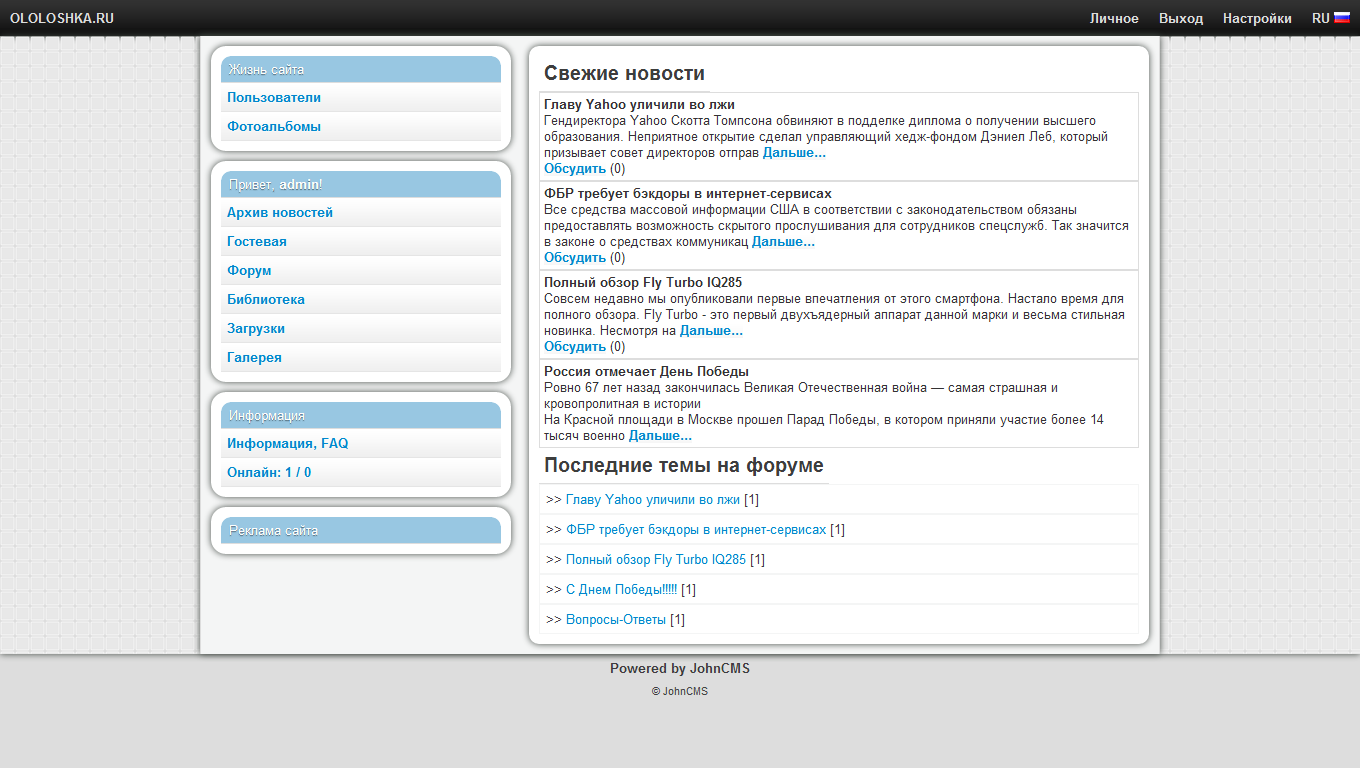The image size is (1360, 768).
Task: Navigate to the Форум section
Action: pyautogui.click(x=249, y=271)
